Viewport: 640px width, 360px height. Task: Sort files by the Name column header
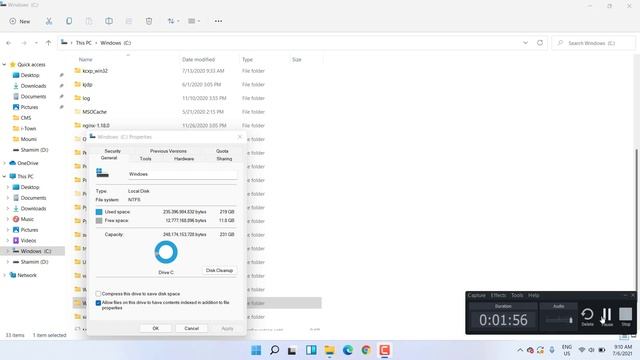click(85, 60)
